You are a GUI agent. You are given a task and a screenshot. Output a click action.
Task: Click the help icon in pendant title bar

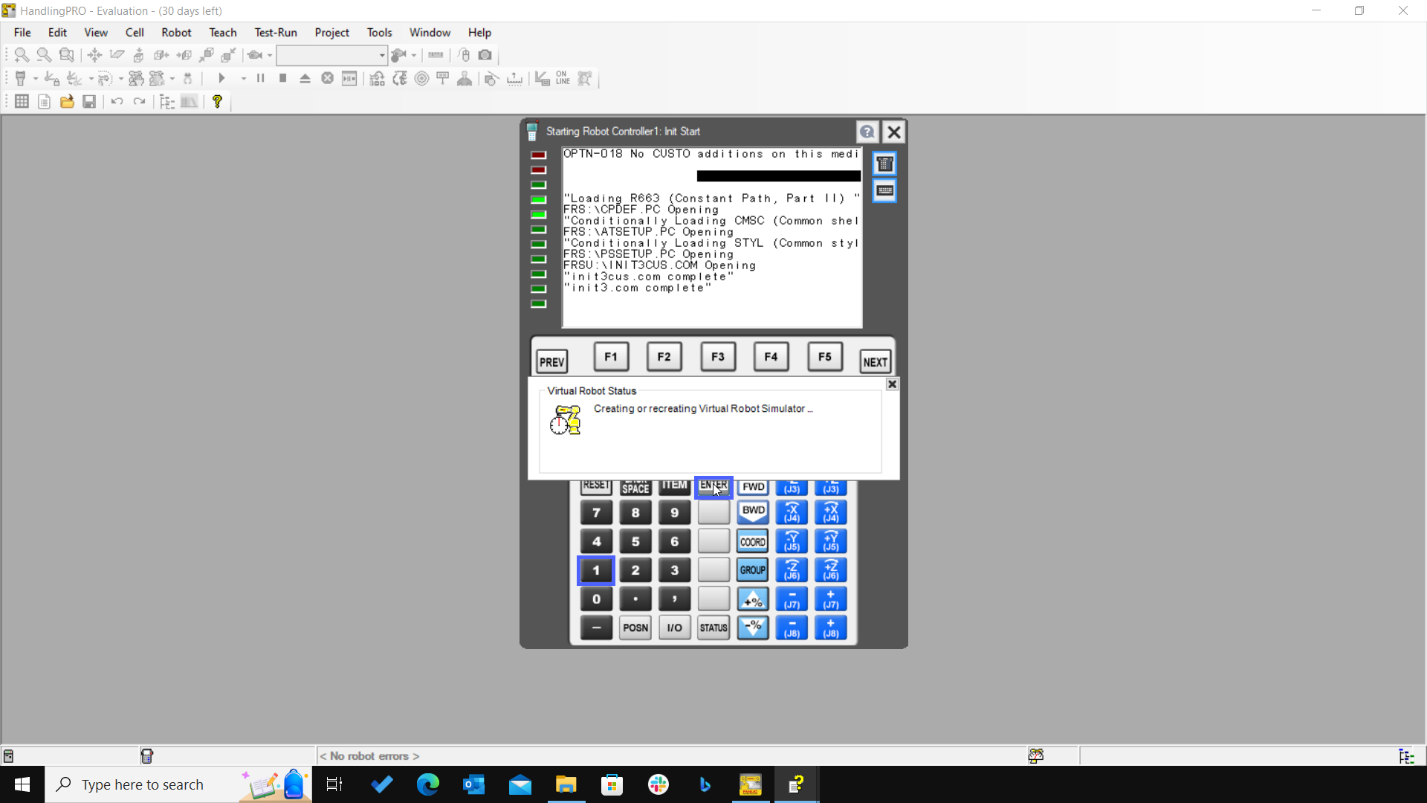[x=867, y=132]
